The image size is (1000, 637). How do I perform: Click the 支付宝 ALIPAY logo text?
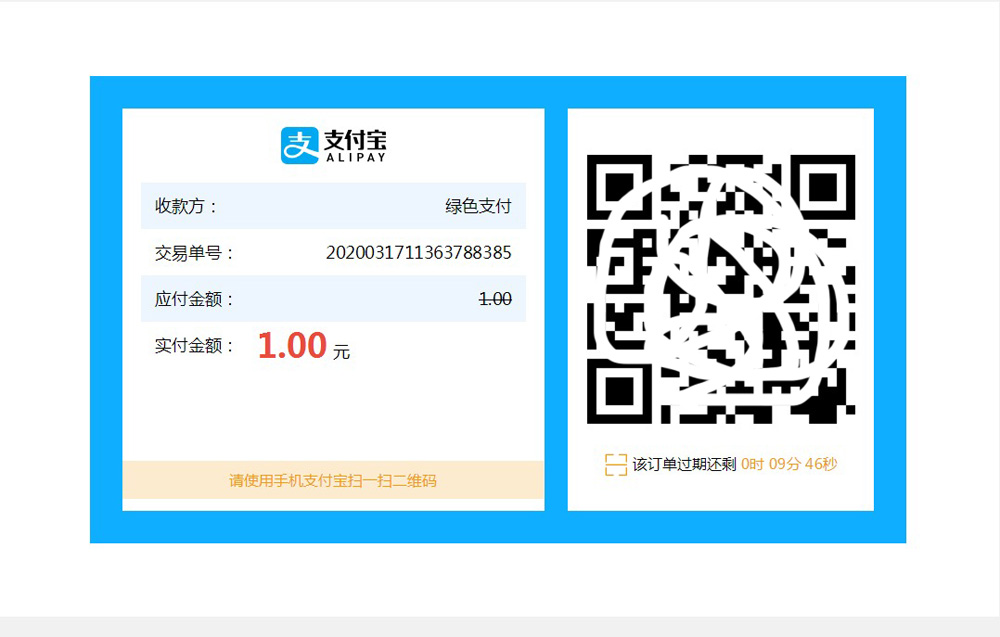coord(355,146)
